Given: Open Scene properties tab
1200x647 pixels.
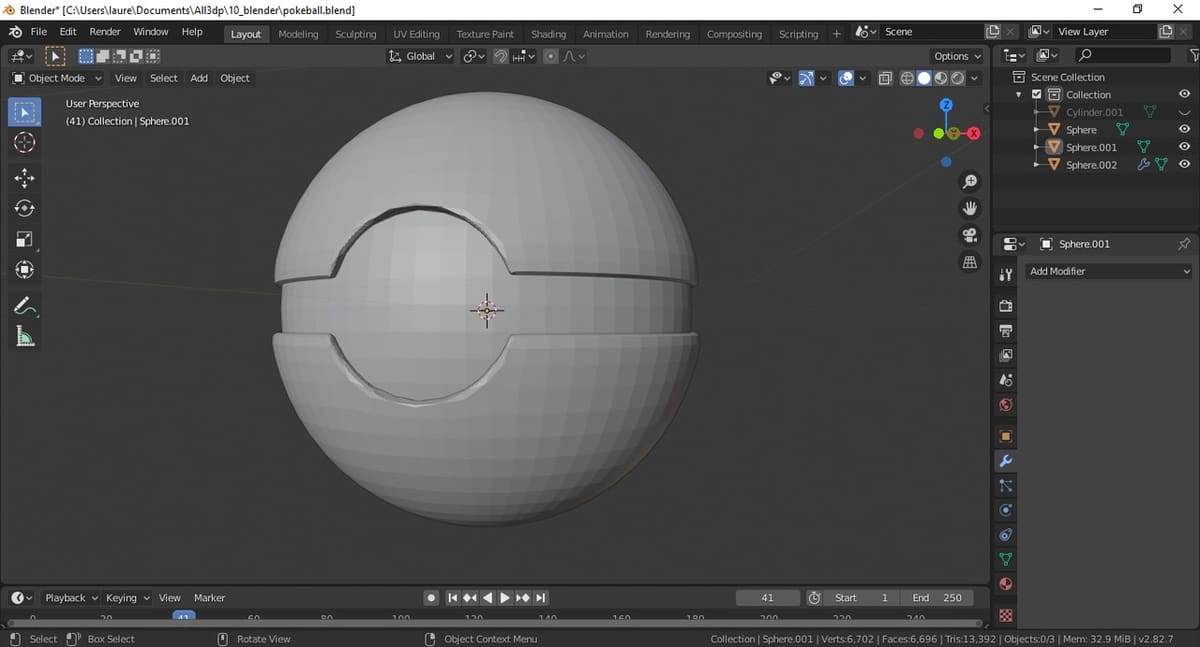Looking at the screenshot, I should (x=1006, y=380).
